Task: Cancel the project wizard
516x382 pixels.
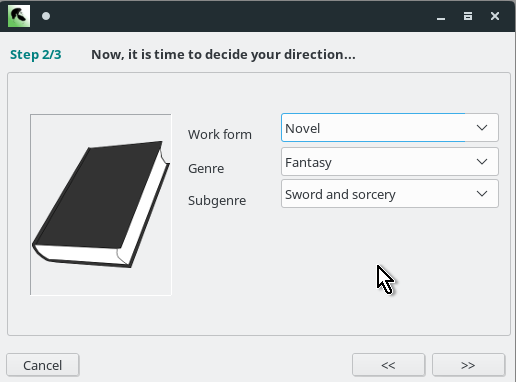Action: pos(43,365)
